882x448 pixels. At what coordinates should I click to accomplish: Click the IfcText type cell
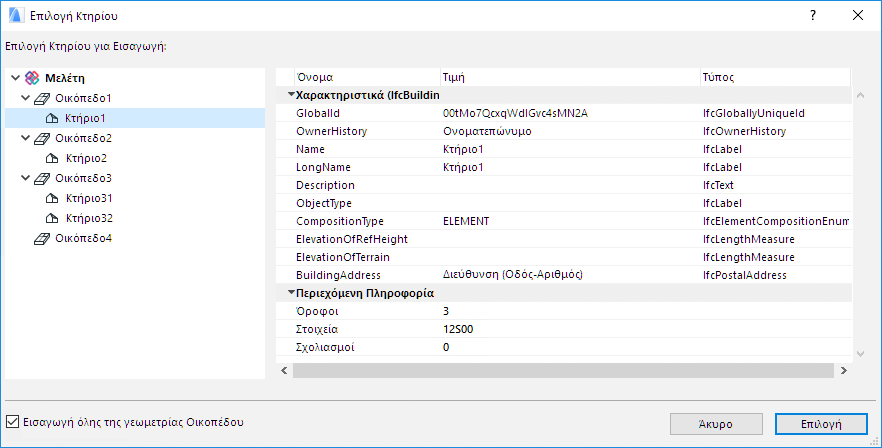pyautogui.click(x=718, y=185)
